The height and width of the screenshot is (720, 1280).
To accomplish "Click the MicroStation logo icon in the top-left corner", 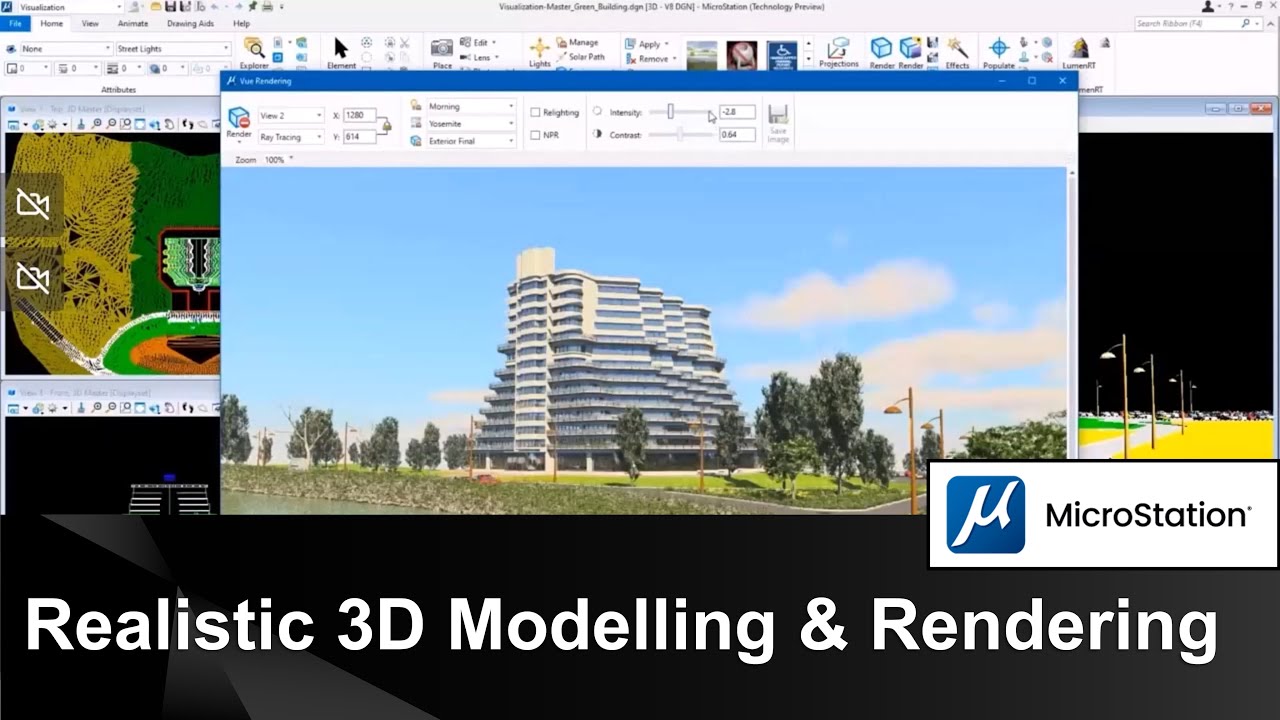I will pos(8,7).
